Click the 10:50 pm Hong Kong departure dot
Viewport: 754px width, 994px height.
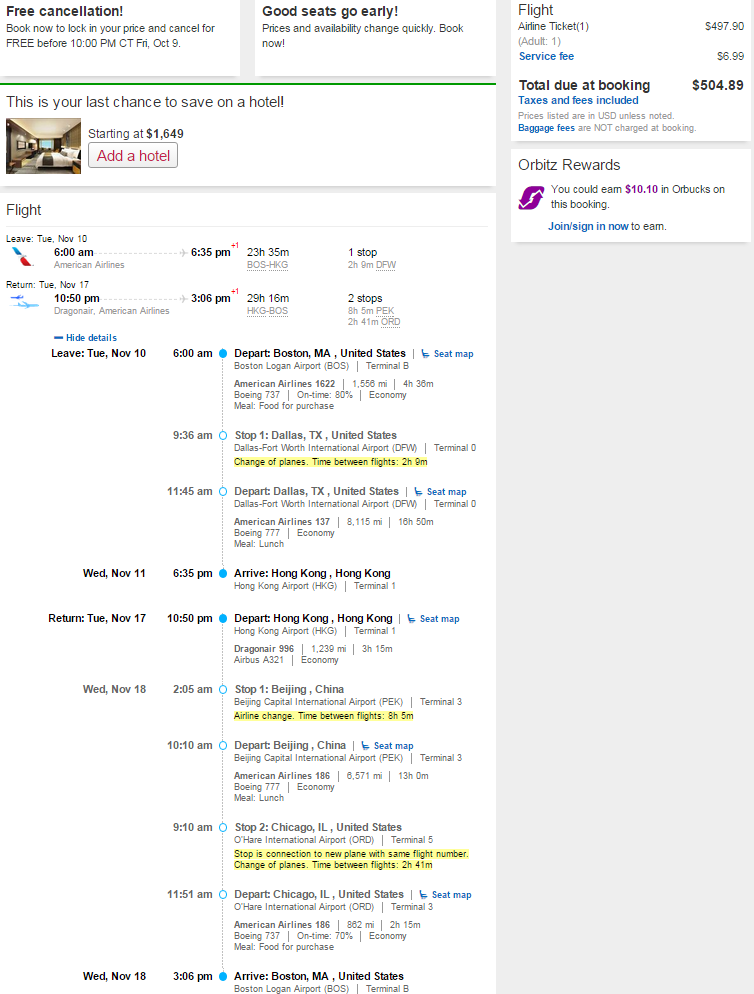coord(223,619)
